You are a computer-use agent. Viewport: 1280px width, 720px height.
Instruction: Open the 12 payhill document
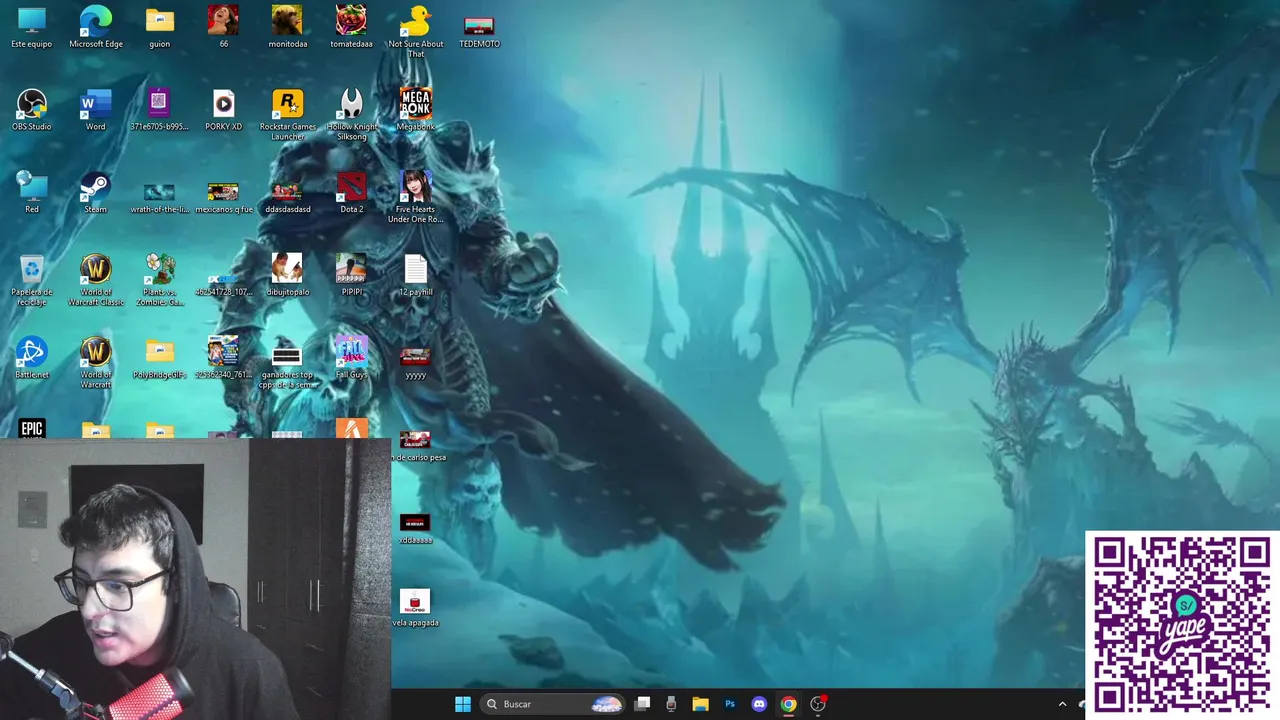416,275
